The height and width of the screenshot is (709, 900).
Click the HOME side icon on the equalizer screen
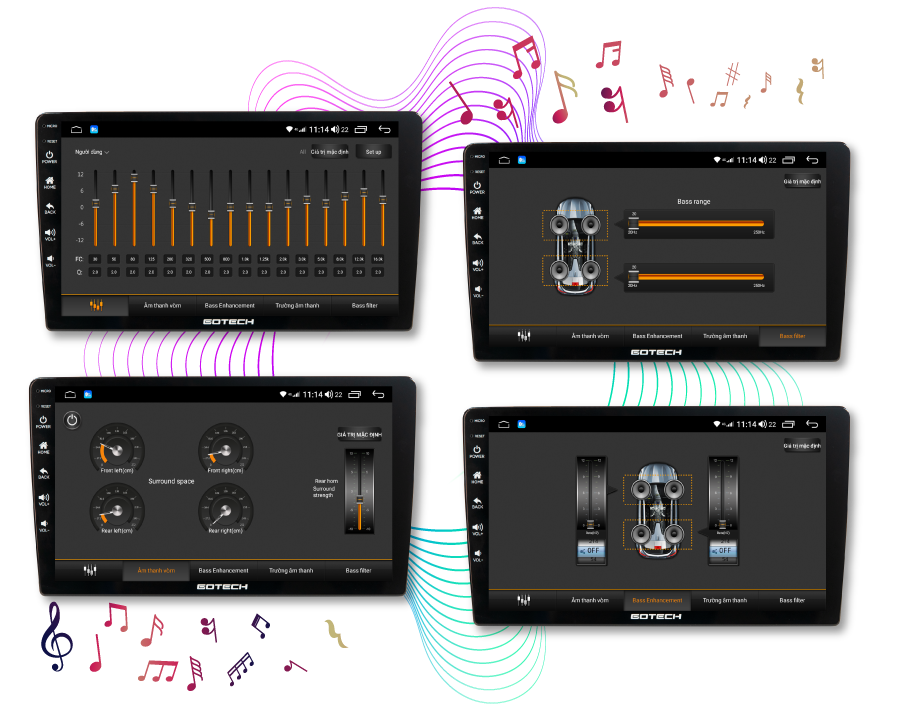pyautogui.click(x=49, y=183)
